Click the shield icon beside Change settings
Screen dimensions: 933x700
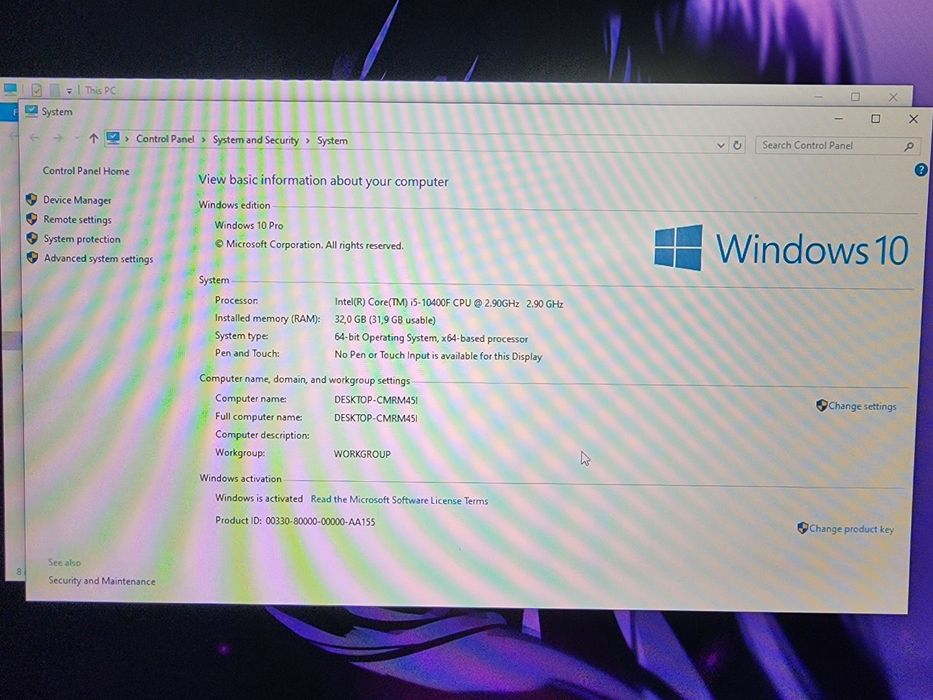tap(822, 405)
